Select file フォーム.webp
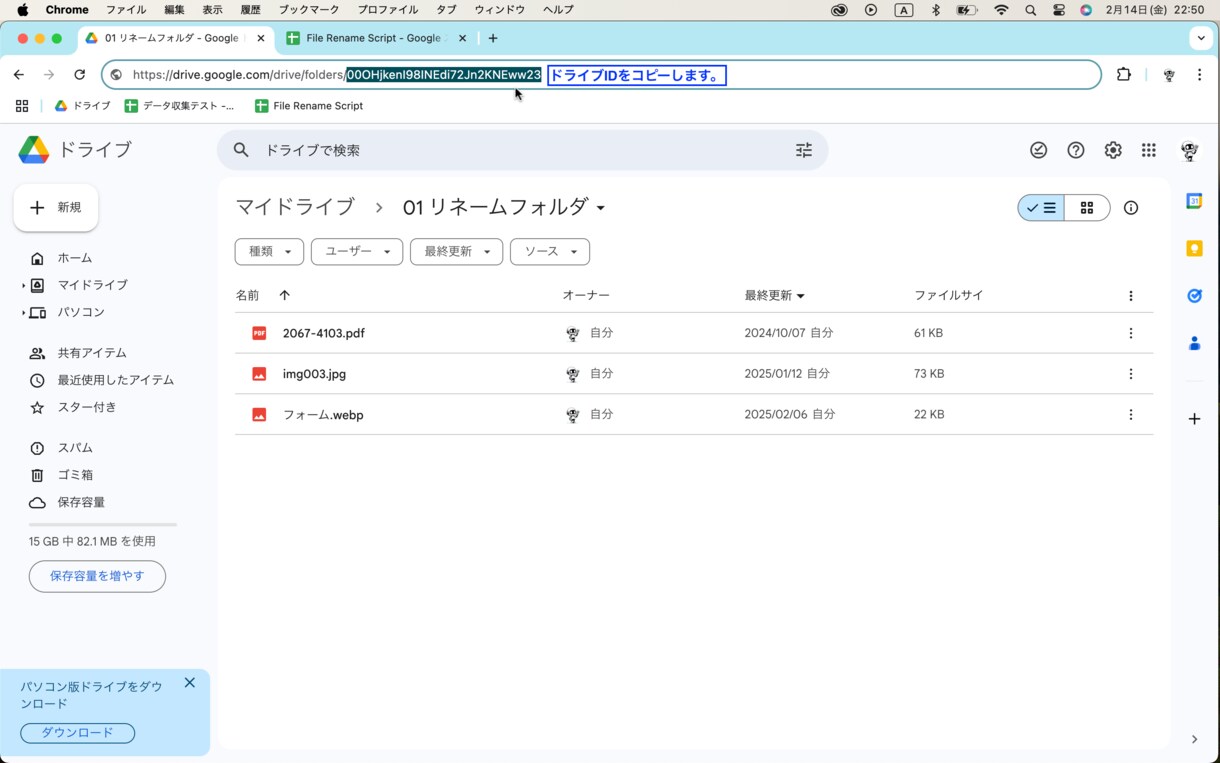 (694, 415)
